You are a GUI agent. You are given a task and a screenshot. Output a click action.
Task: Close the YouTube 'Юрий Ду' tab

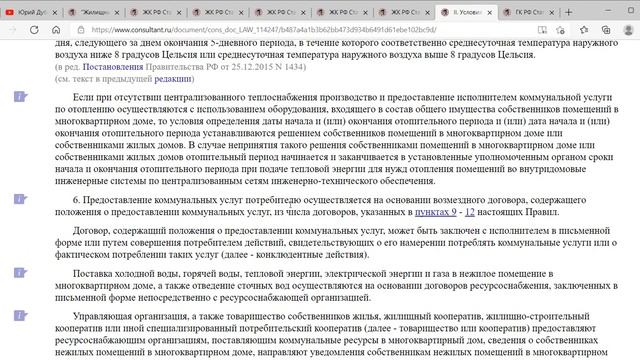[55, 13]
